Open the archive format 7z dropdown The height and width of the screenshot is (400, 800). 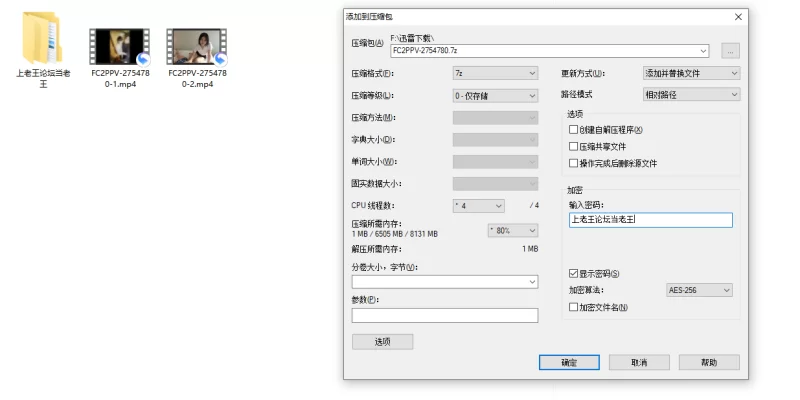[x=495, y=74]
